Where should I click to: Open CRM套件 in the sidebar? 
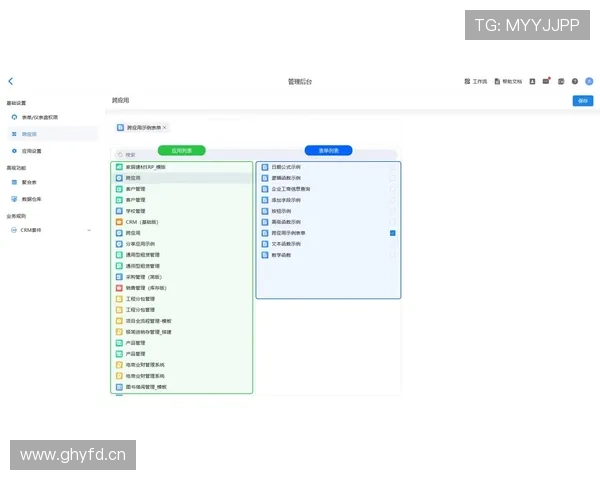click(x=52, y=230)
